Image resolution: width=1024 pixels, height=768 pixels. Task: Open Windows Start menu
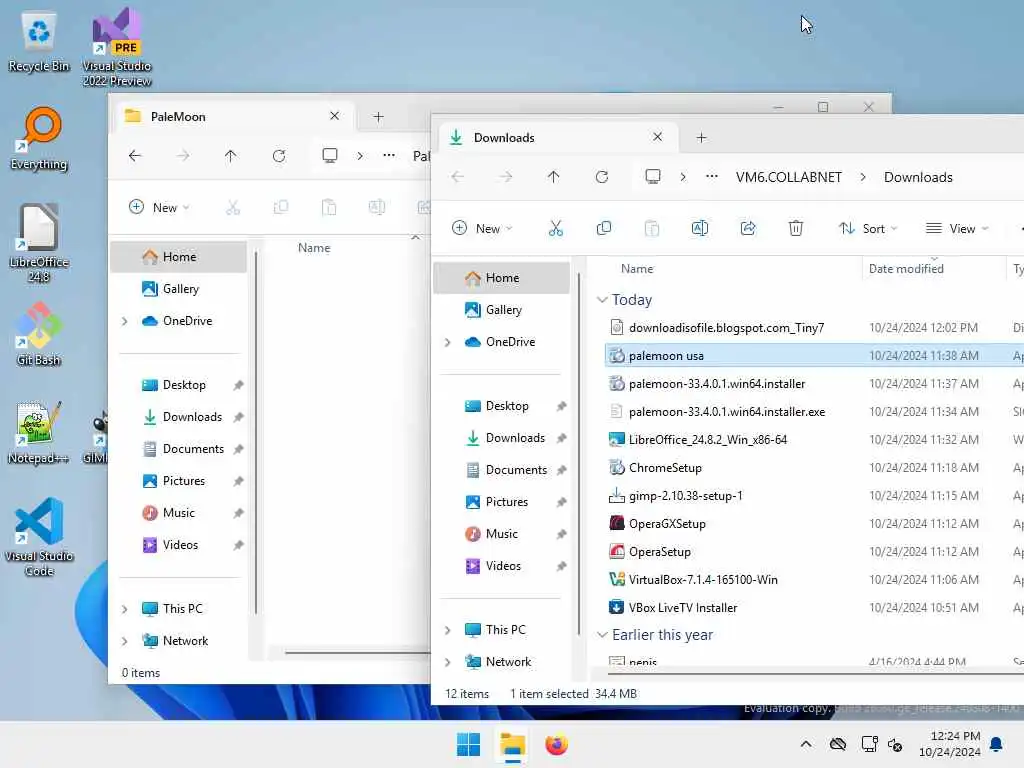coord(468,744)
